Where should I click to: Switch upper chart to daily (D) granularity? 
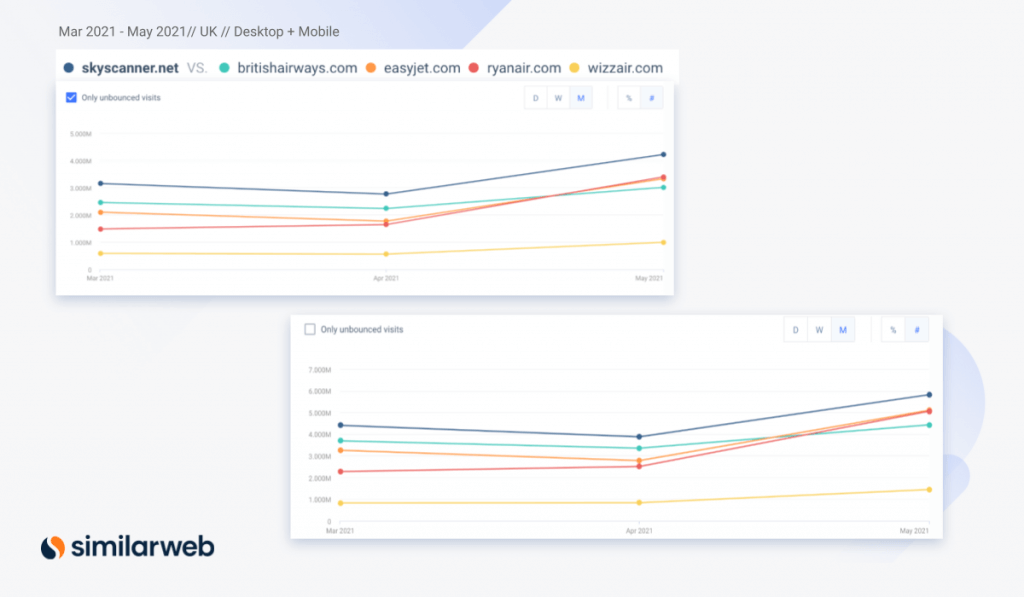click(x=536, y=98)
